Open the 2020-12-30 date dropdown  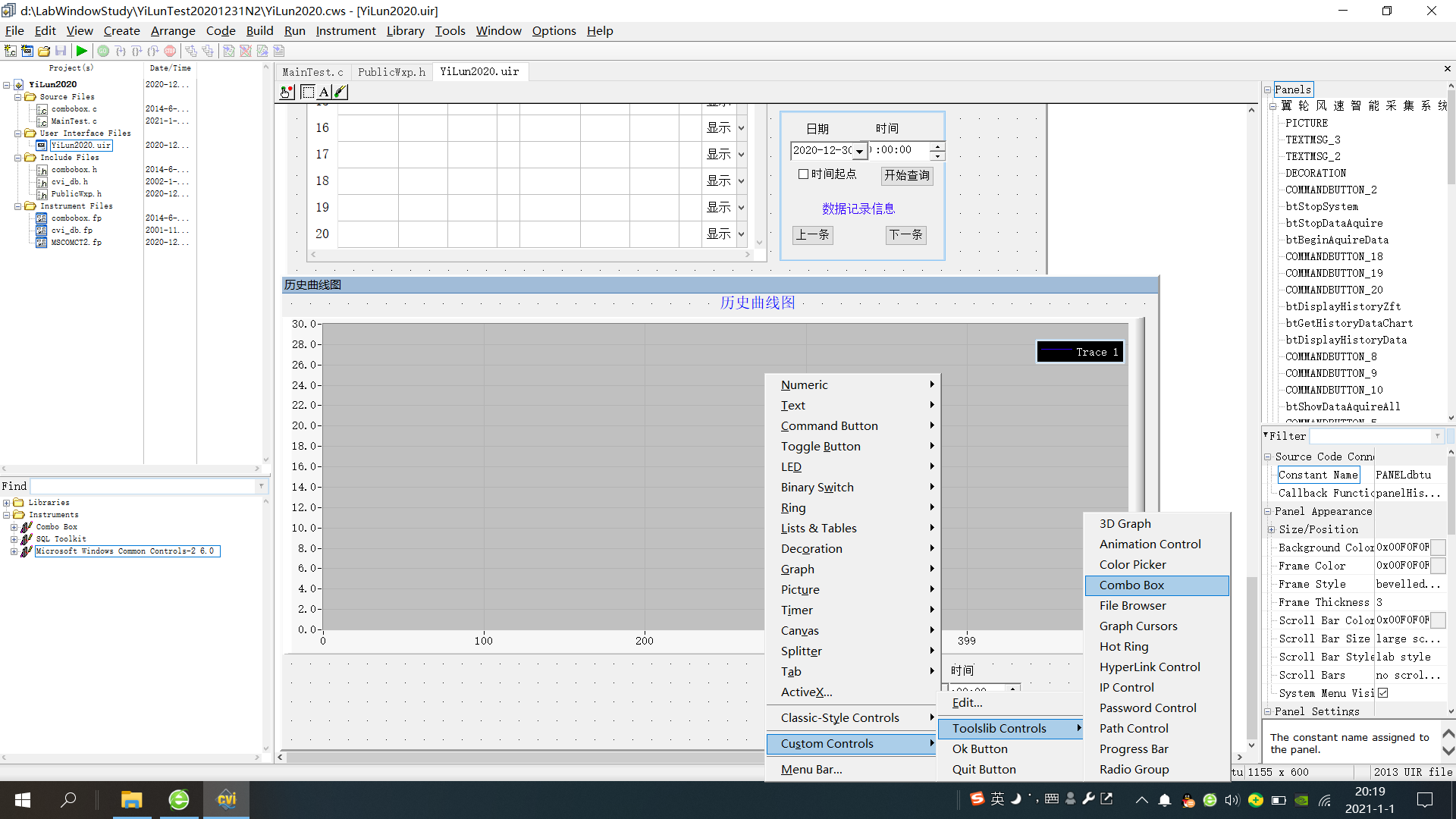(x=860, y=150)
